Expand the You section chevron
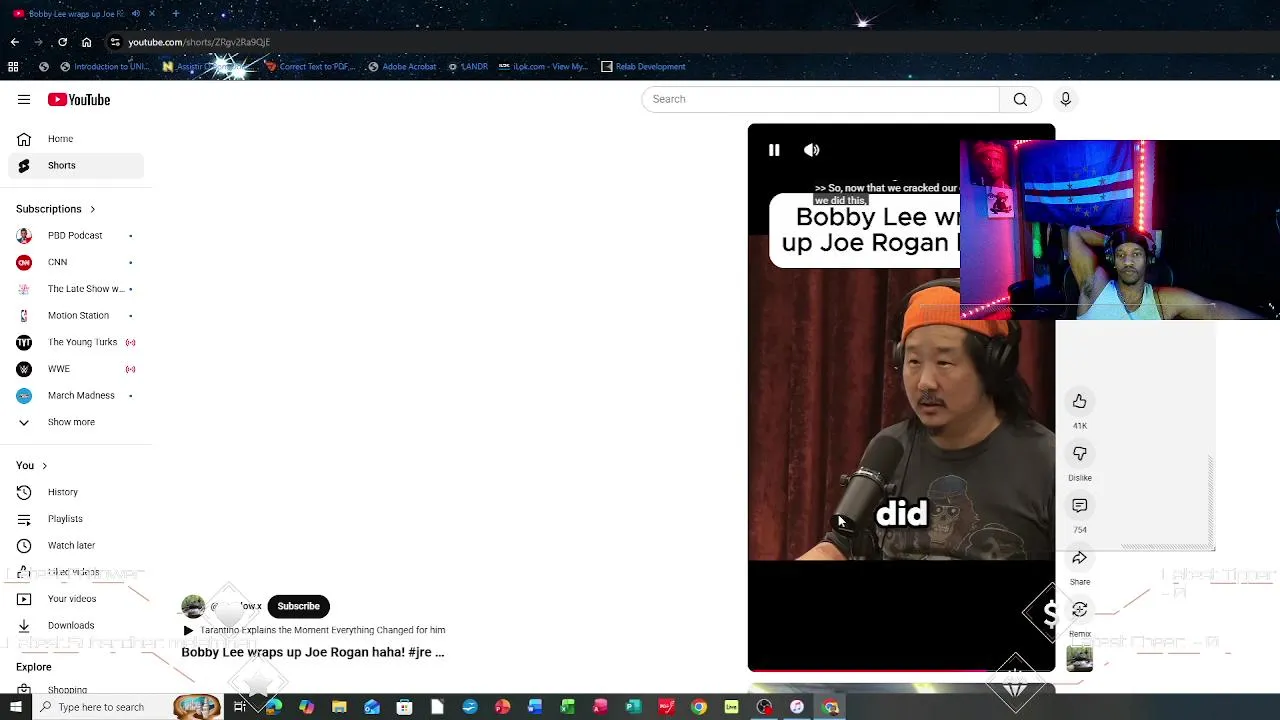The image size is (1280, 720). tap(44, 465)
